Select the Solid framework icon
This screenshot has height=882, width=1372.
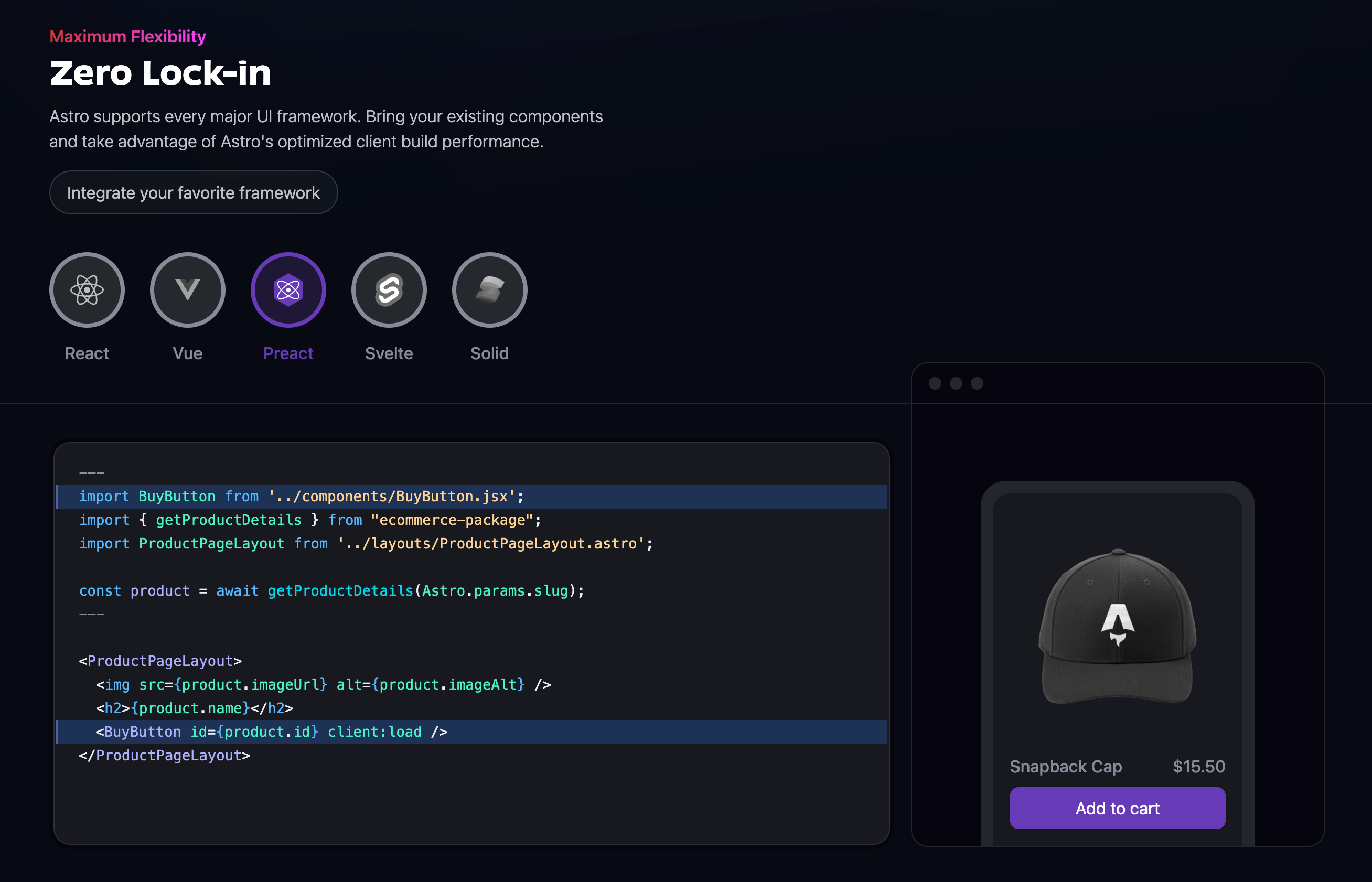pyautogui.click(x=489, y=290)
